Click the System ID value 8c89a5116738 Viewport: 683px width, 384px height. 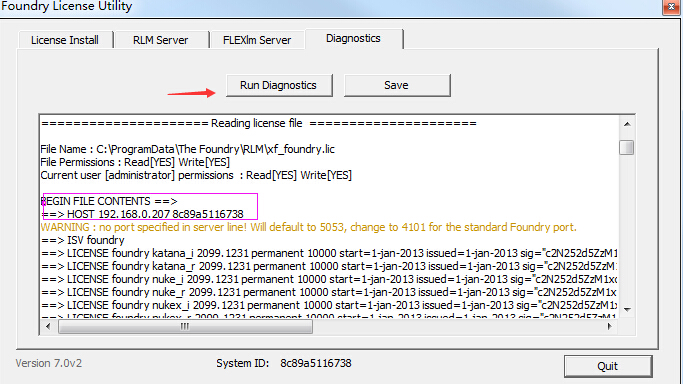tap(316, 363)
